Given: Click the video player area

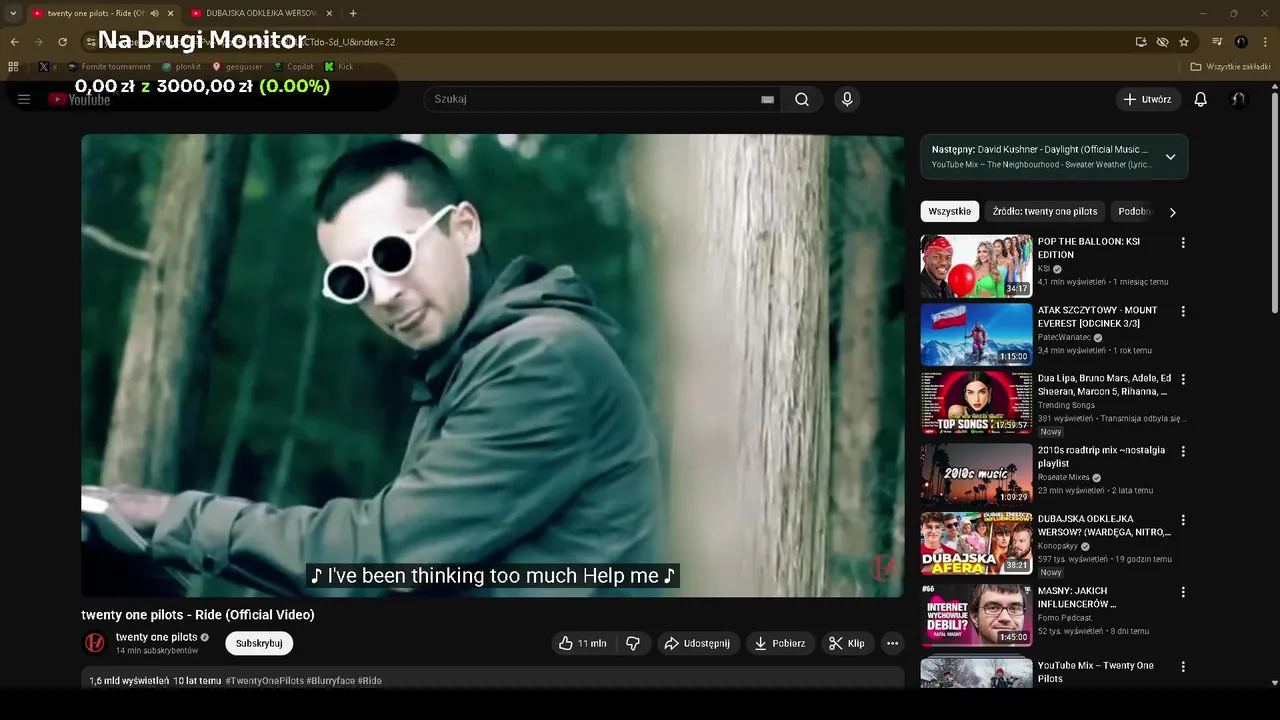Looking at the screenshot, I should pos(493,366).
